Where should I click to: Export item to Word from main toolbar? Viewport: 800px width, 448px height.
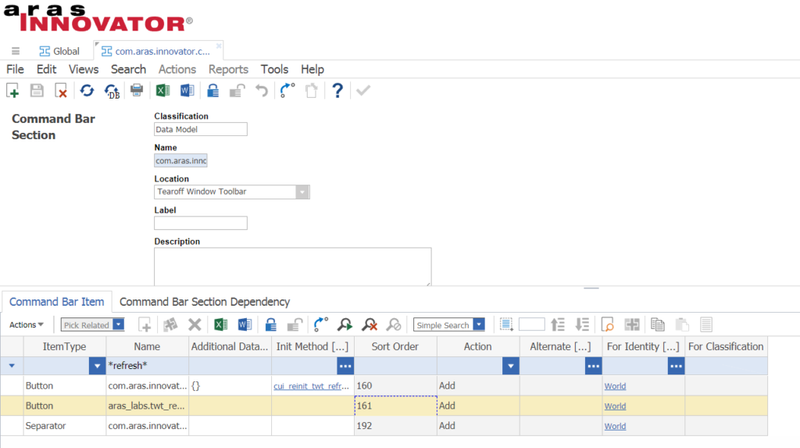coord(187,91)
